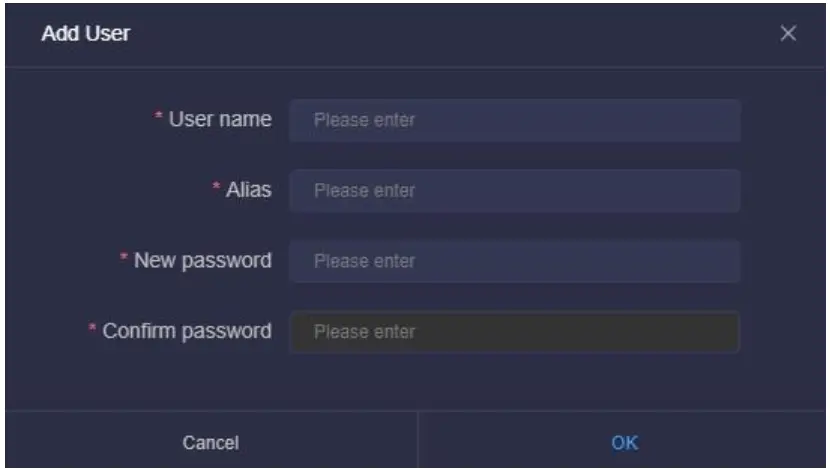
Task: Focus the Alias text field
Action: click(515, 191)
